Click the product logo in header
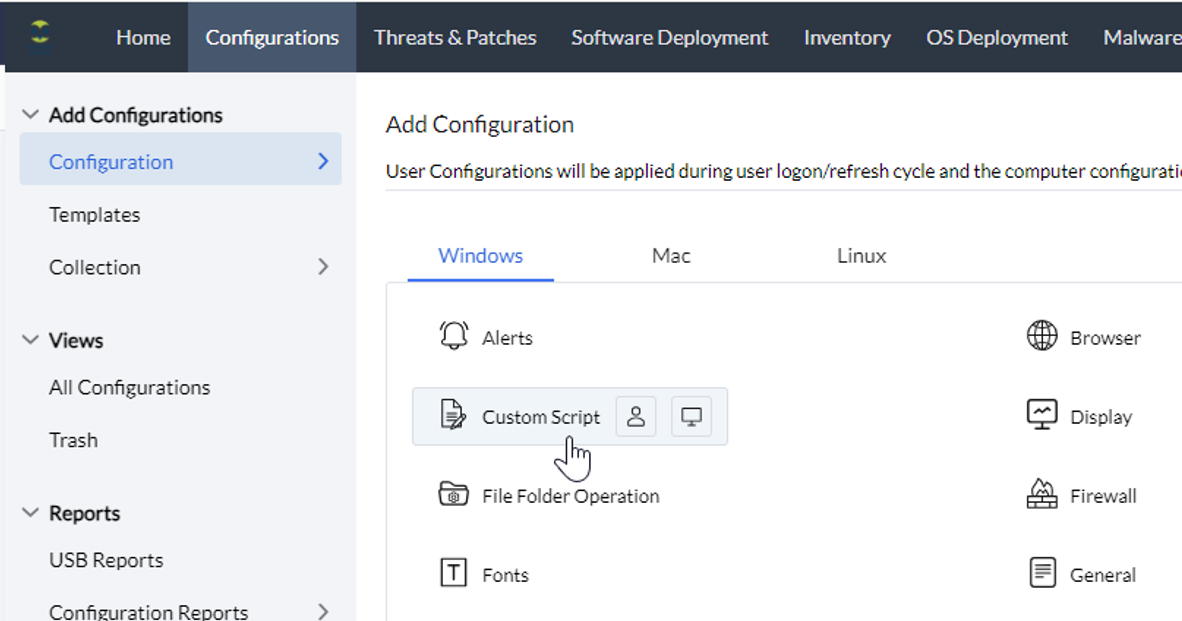The width and height of the screenshot is (1182, 621). point(40,33)
